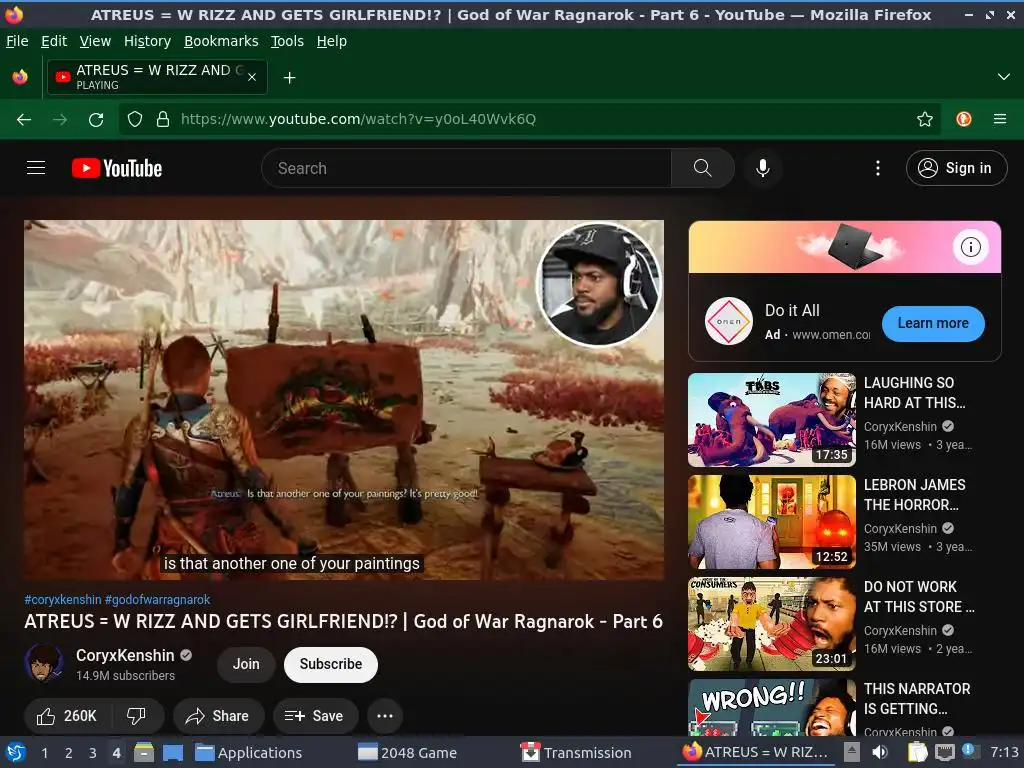Screen dimensions: 1024x768
Task: Open the Help menu
Action: (x=331, y=41)
